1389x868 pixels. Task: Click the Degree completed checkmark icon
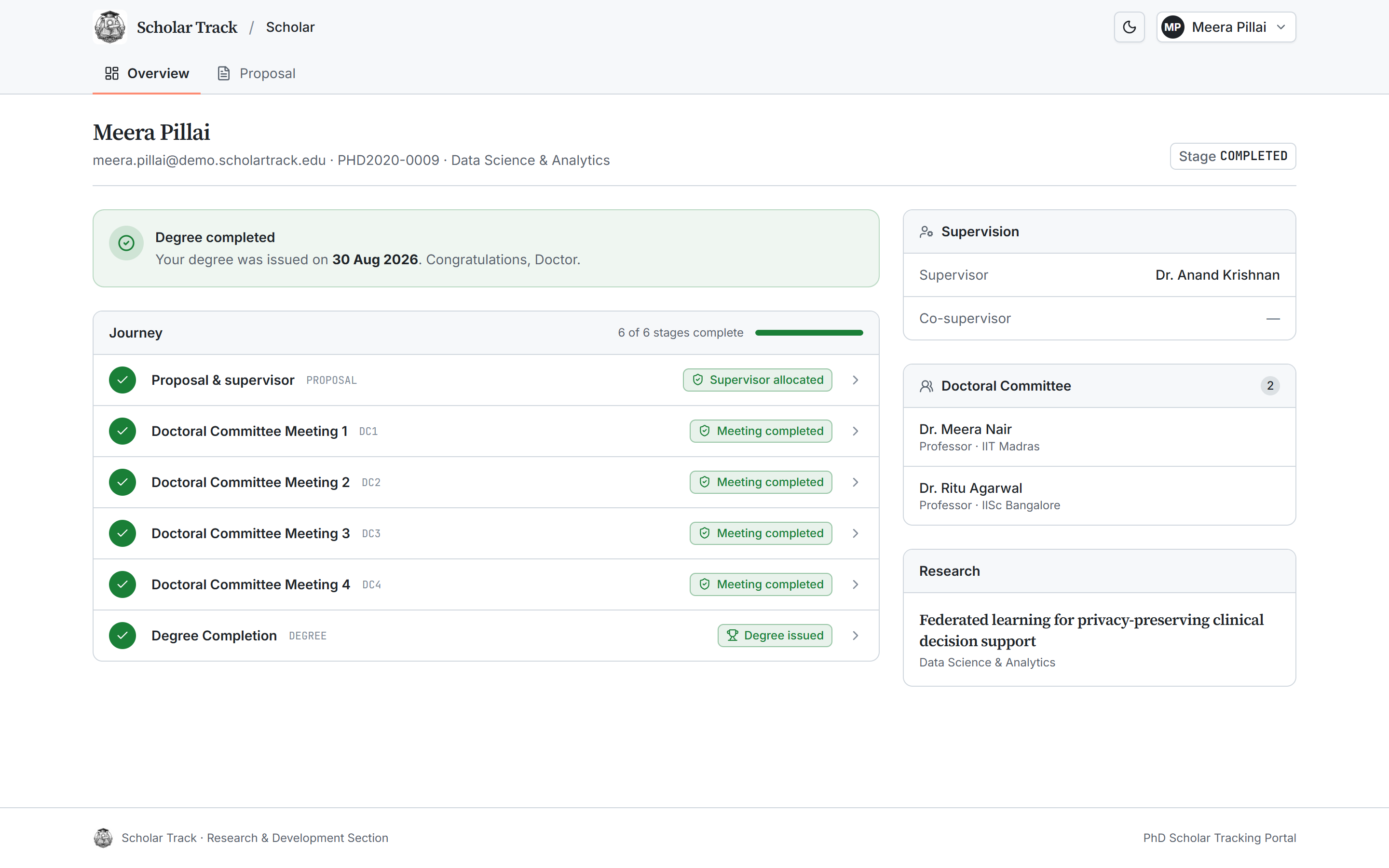click(126, 244)
